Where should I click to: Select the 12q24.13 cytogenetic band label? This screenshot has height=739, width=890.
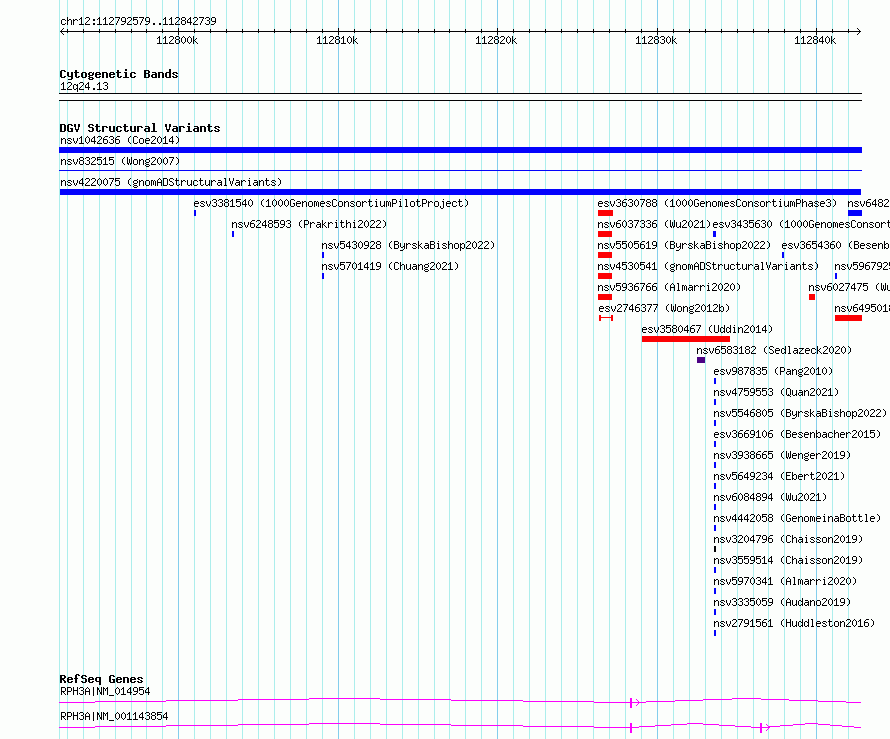click(84, 86)
